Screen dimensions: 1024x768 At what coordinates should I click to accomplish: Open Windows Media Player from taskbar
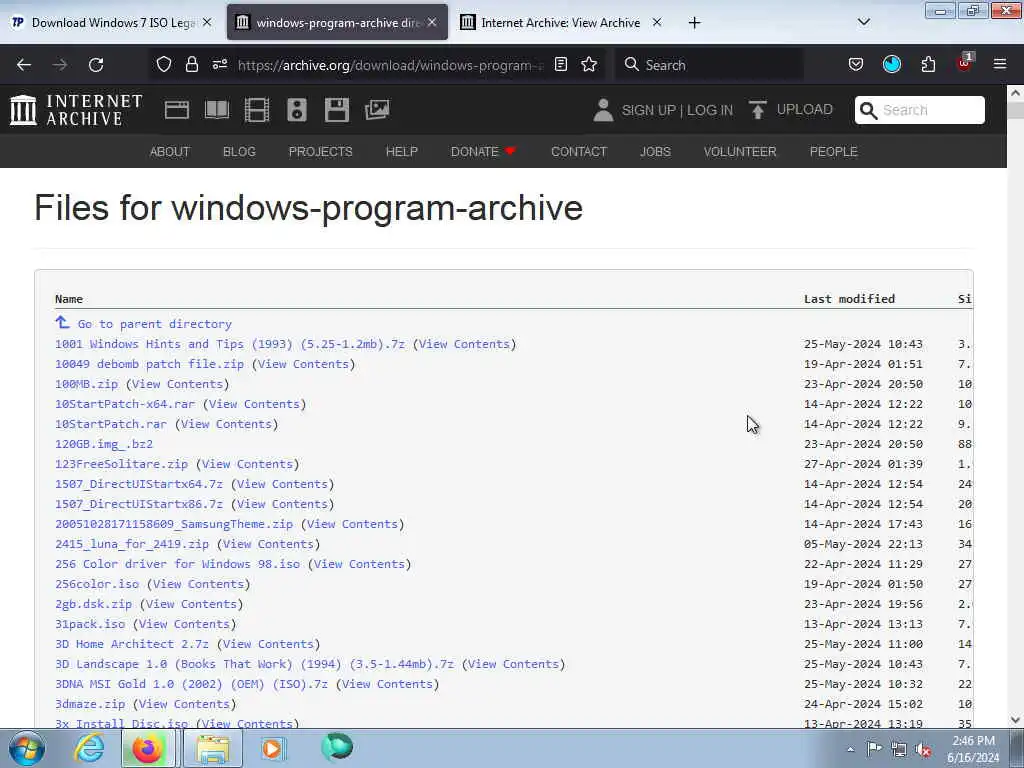point(274,748)
